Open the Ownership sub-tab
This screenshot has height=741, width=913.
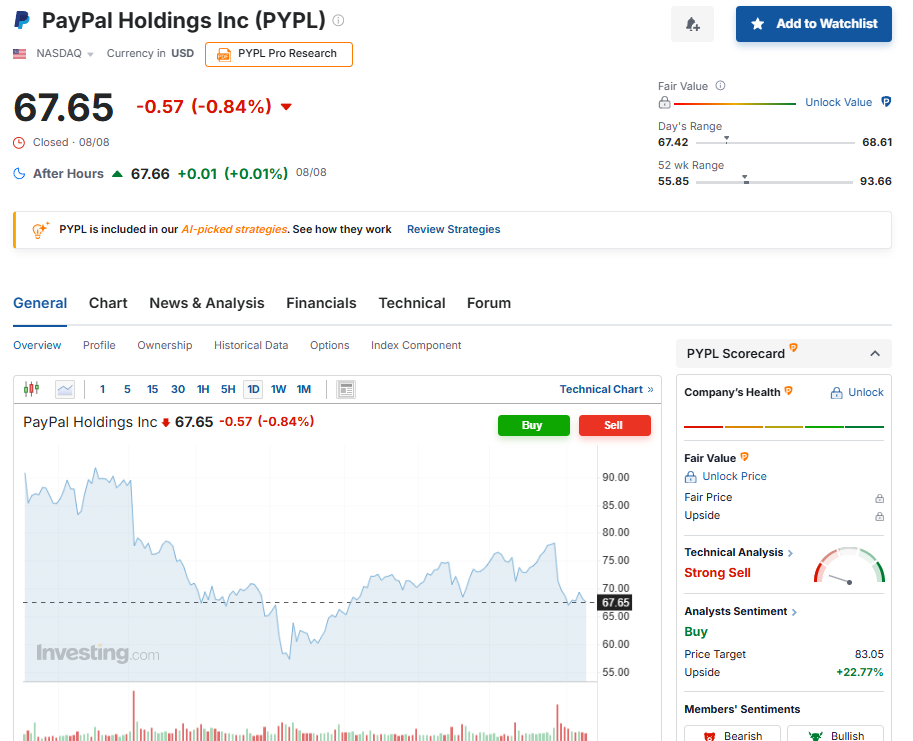[x=165, y=345]
